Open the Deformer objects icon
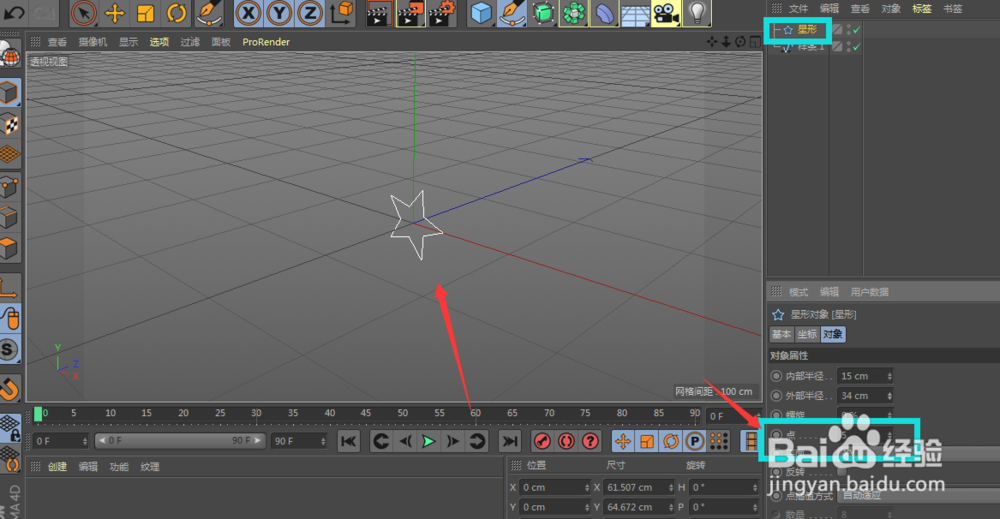This screenshot has width=1000, height=519. (604, 13)
